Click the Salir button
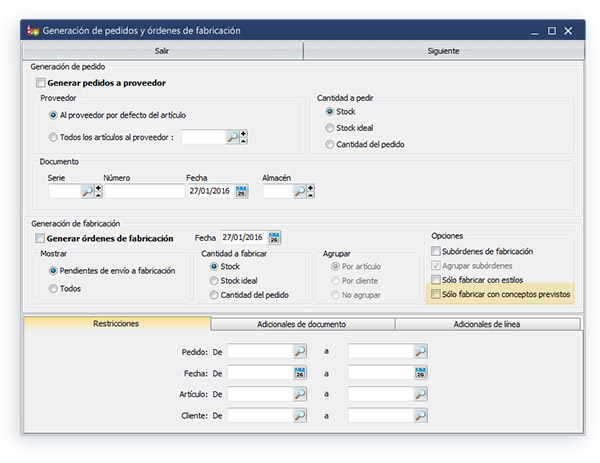The width and height of the screenshot is (600, 463). click(161, 50)
